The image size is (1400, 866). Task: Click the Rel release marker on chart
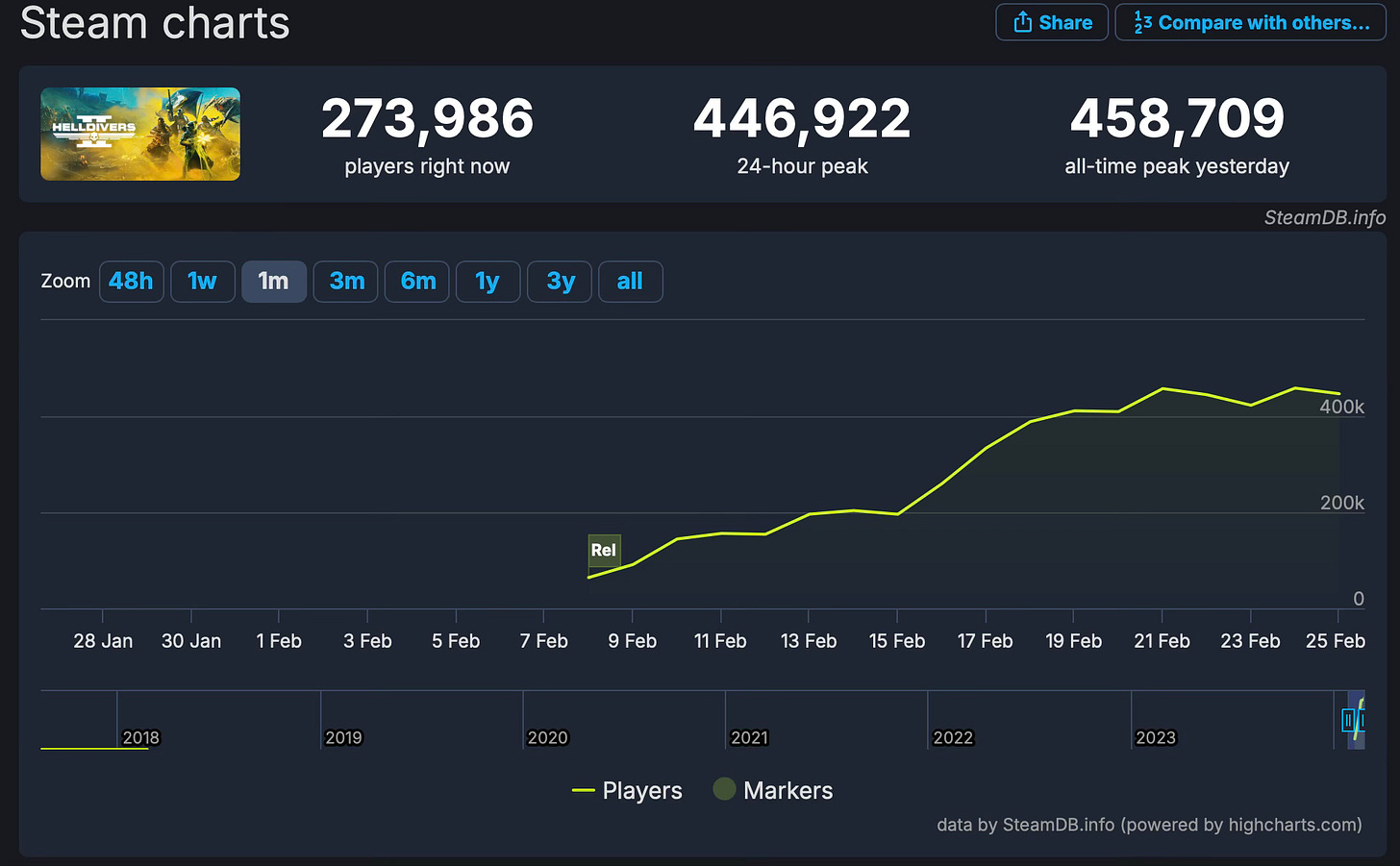pyautogui.click(x=604, y=550)
